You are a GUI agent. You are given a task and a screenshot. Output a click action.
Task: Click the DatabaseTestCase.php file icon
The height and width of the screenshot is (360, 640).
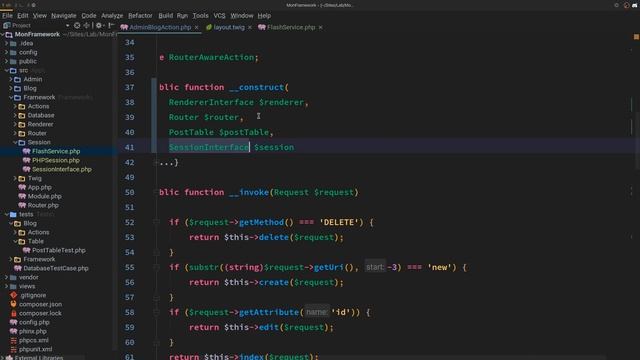(x=18, y=268)
